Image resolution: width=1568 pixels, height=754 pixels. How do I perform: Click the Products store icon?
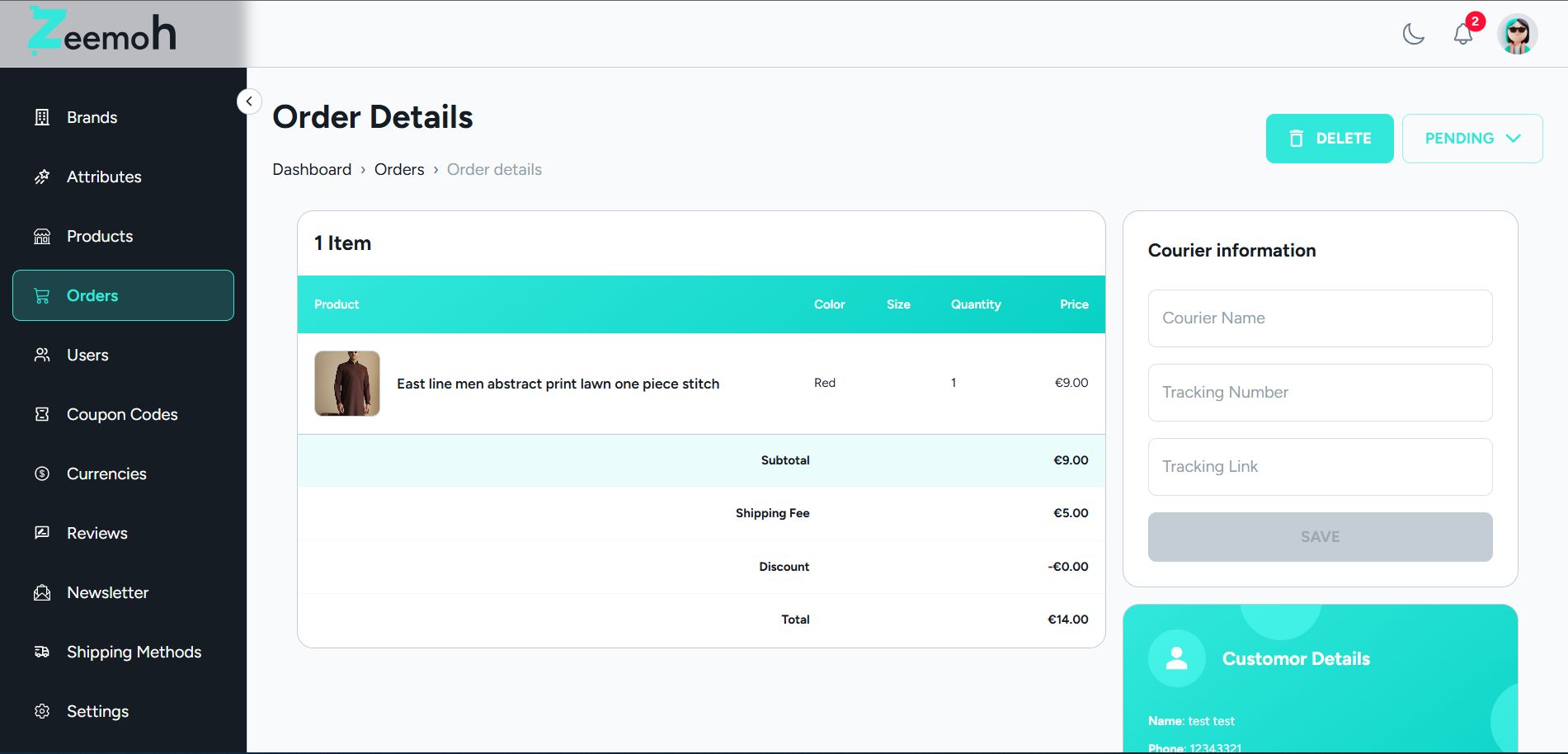click(x=42, y=236)
